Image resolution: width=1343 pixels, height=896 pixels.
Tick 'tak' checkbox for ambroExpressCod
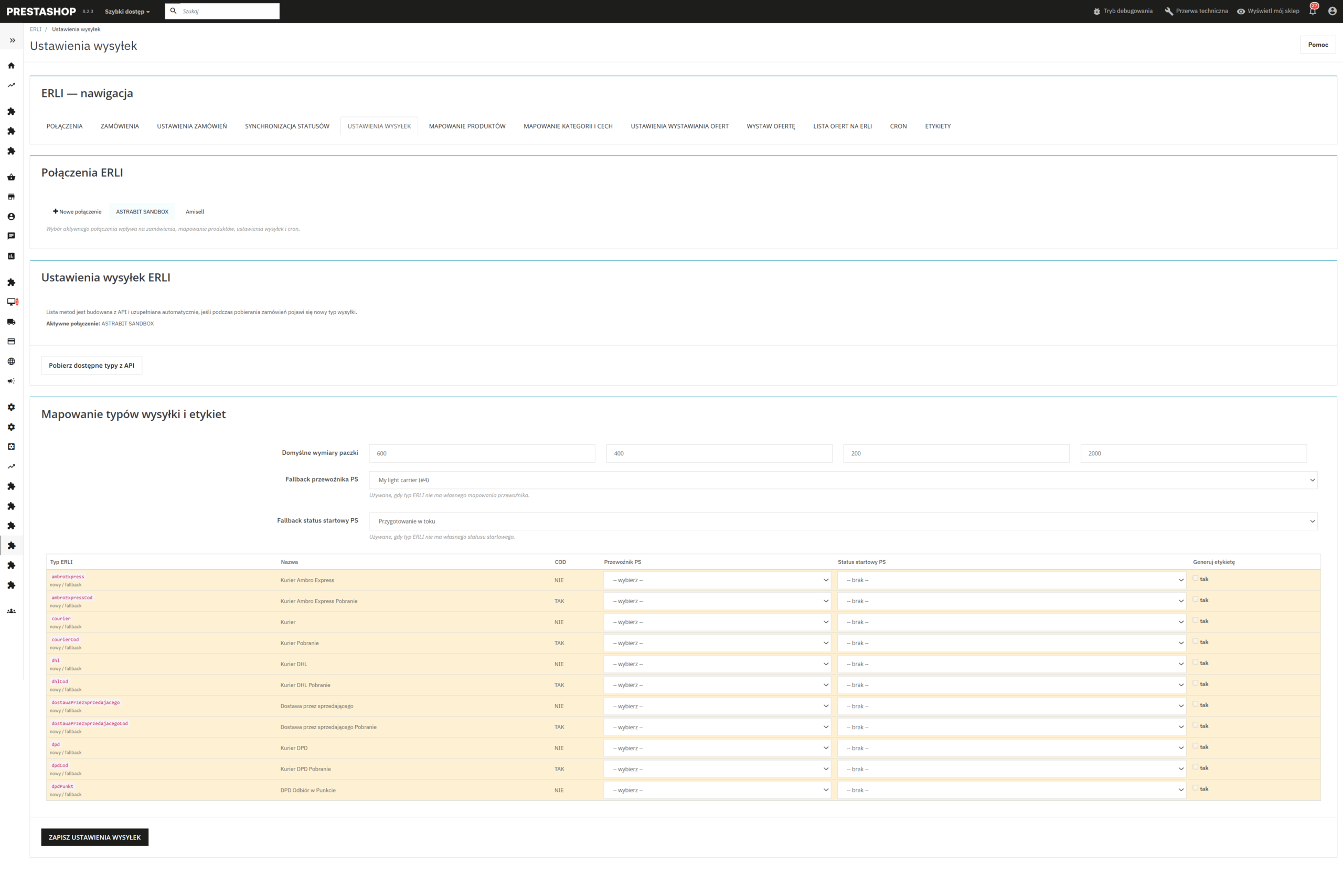coord(1195,600)
